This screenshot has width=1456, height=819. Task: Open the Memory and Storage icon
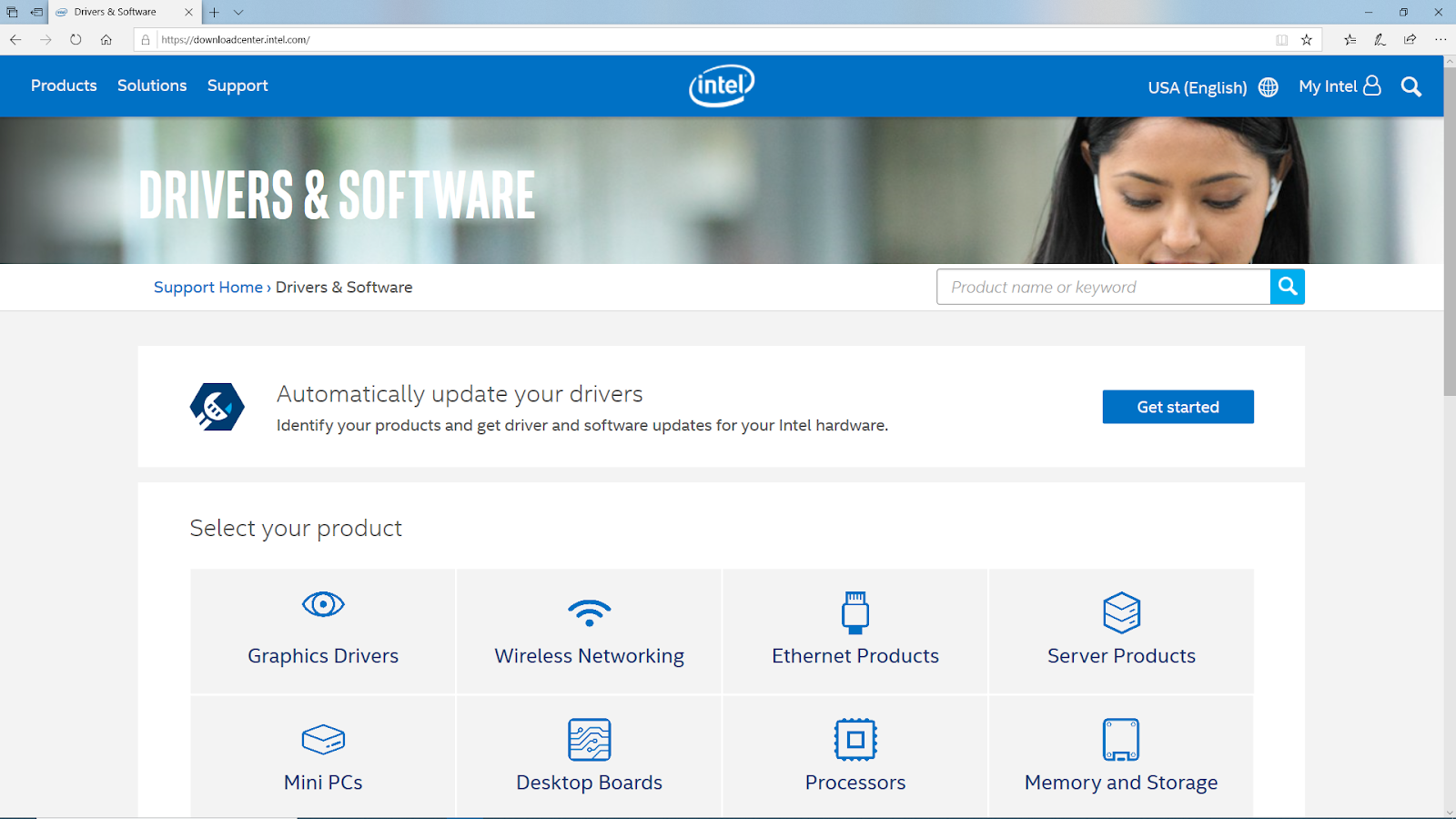(1121, 739)
